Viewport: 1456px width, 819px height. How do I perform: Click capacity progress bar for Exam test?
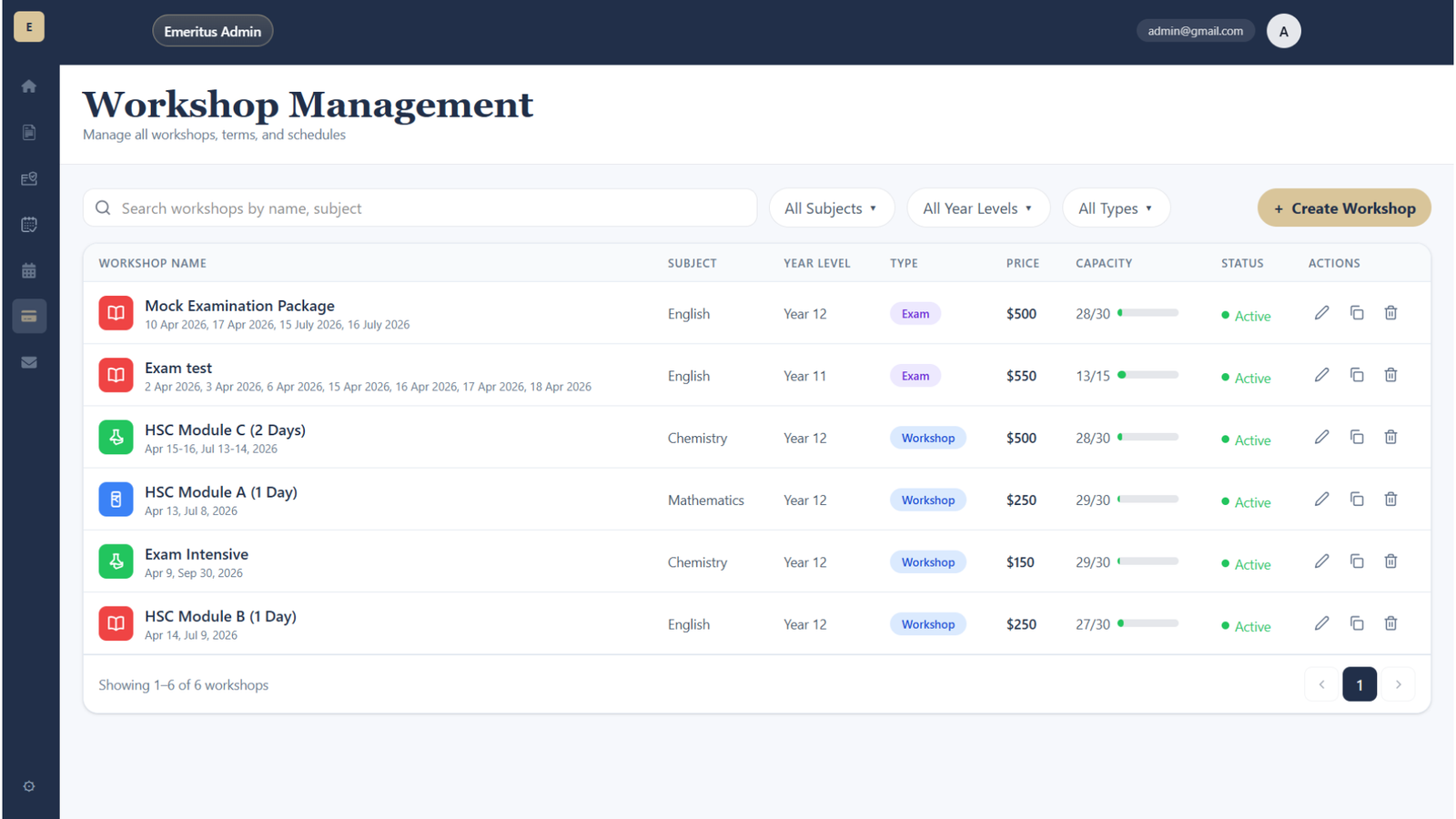[1148, 375]
